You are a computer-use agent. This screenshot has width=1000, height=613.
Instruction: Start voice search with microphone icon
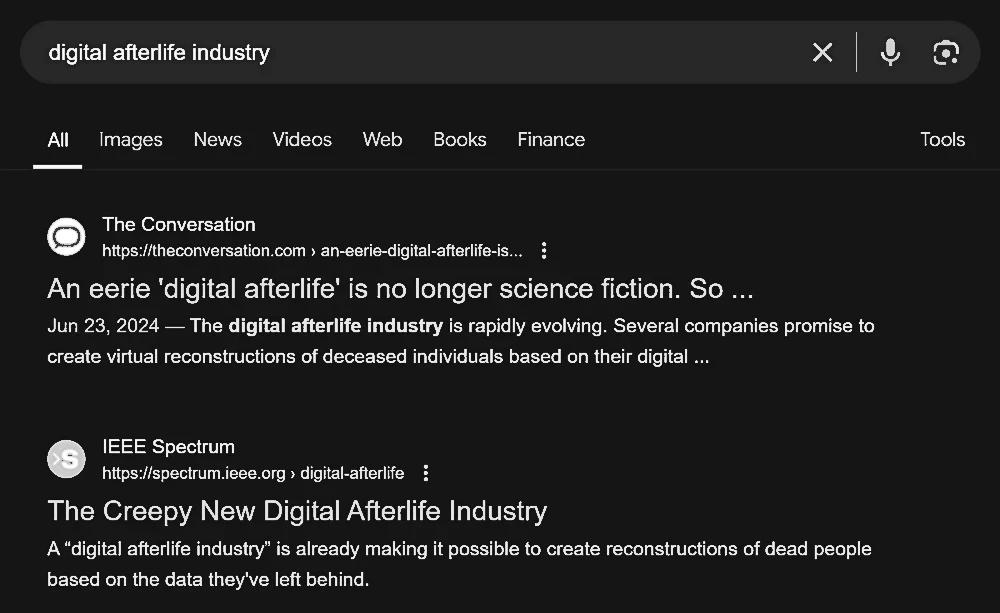(890, 52)
